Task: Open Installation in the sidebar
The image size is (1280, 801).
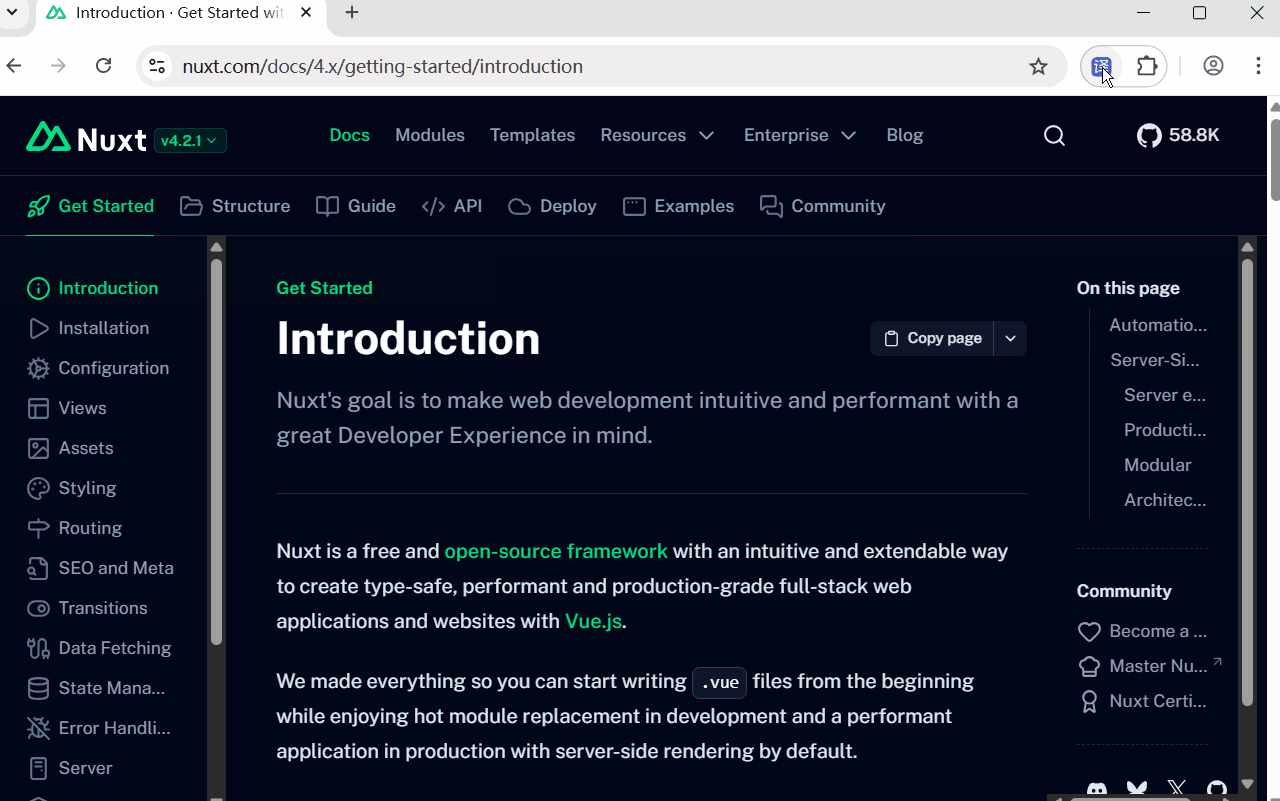Action: tap(103, 328)
